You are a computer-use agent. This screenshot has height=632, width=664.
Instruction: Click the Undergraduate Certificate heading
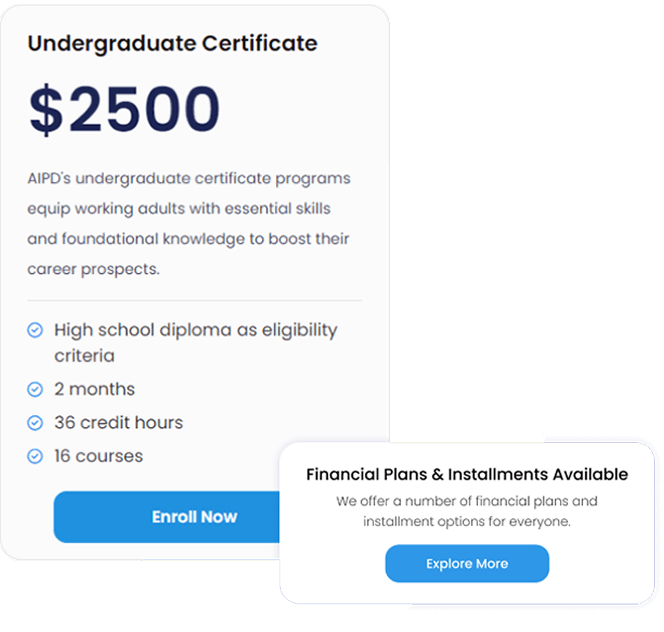(172, 44)
